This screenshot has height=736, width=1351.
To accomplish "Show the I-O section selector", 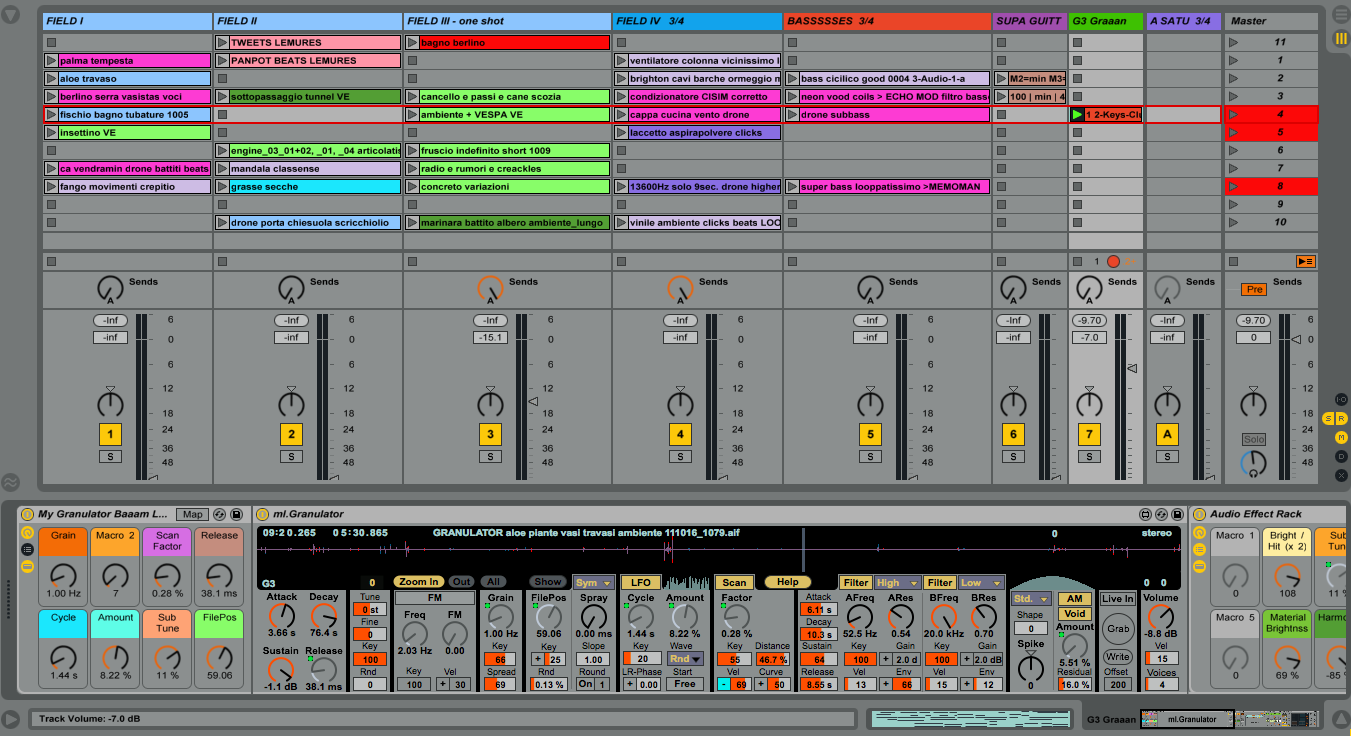I will click(1341, 400).
